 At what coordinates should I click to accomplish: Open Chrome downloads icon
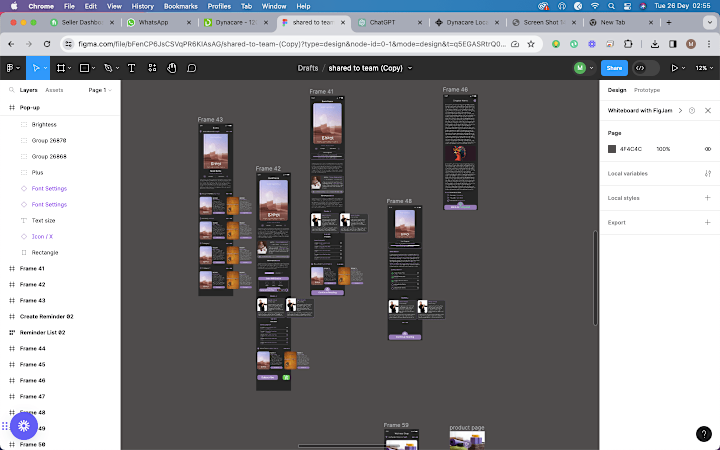coord(655,44)
